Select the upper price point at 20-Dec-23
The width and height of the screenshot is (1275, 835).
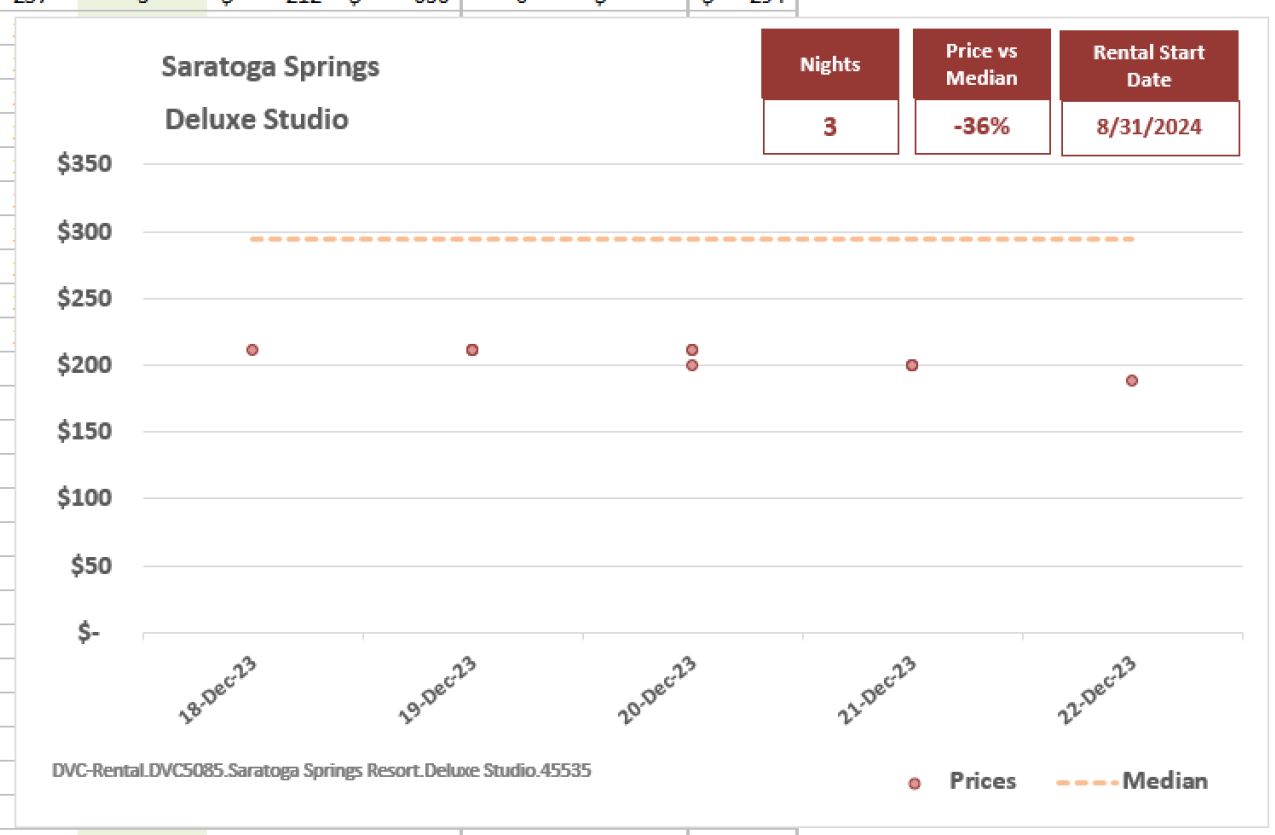(692, 350)
